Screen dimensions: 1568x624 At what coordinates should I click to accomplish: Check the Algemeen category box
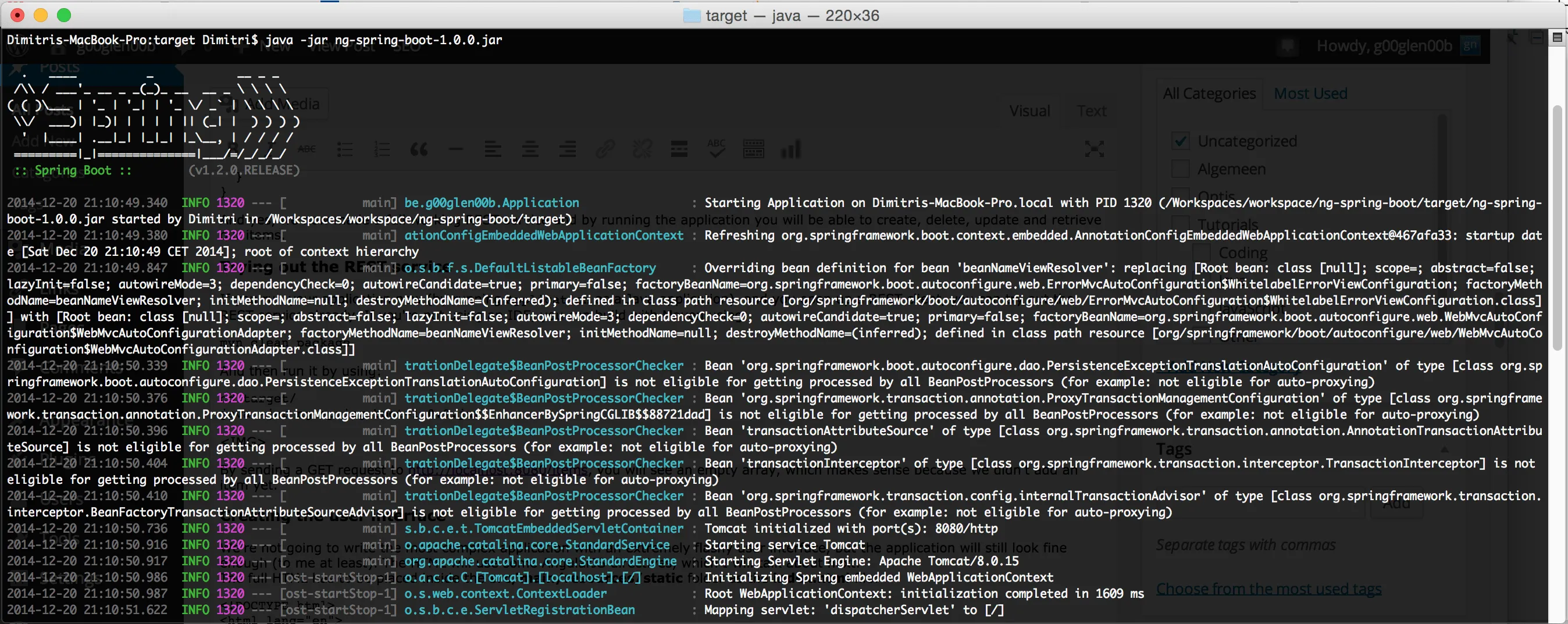pyautogui.click(x=1179, y=169)
